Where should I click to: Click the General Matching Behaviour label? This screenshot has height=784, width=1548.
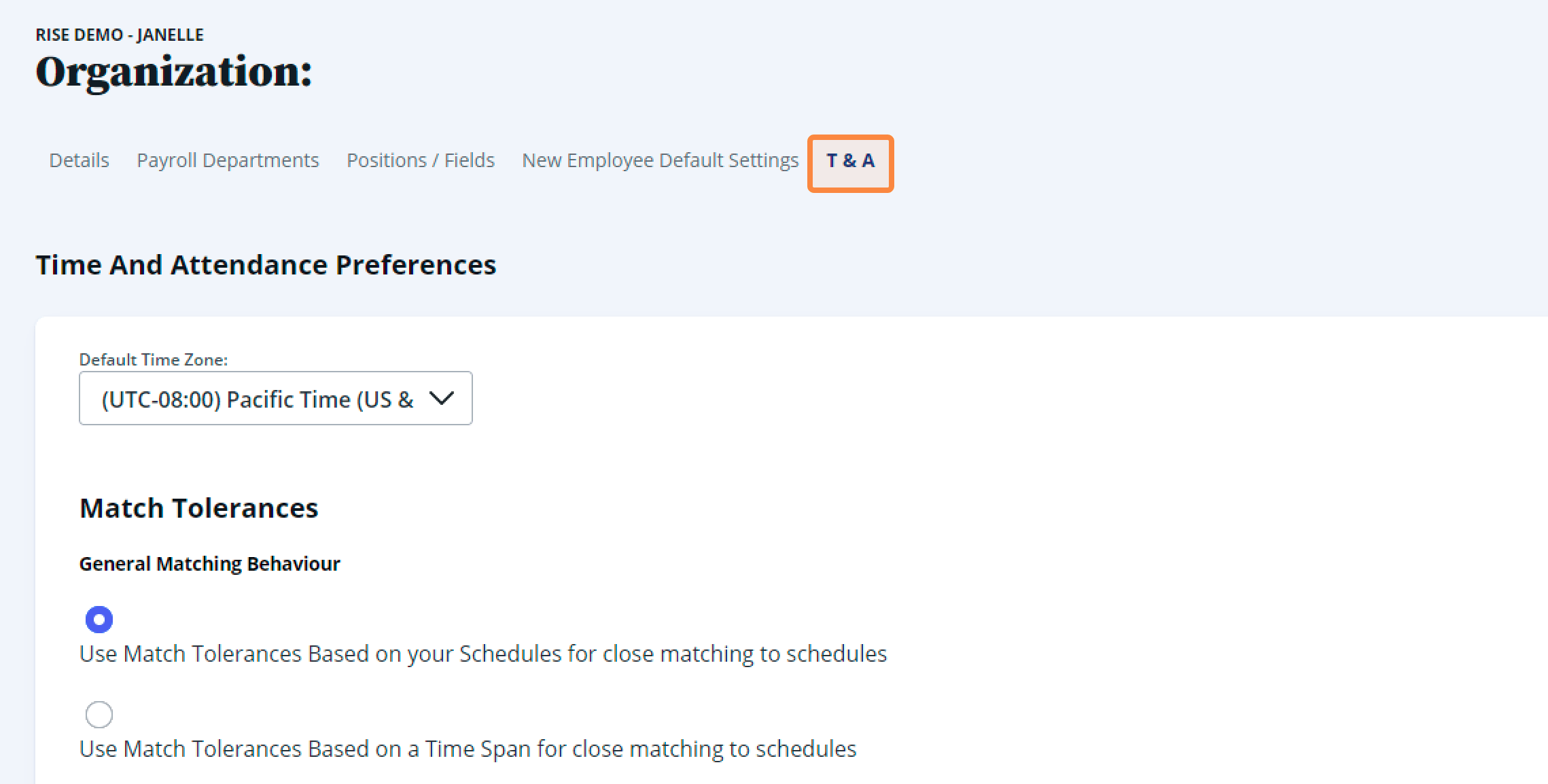tap(209, 563)
